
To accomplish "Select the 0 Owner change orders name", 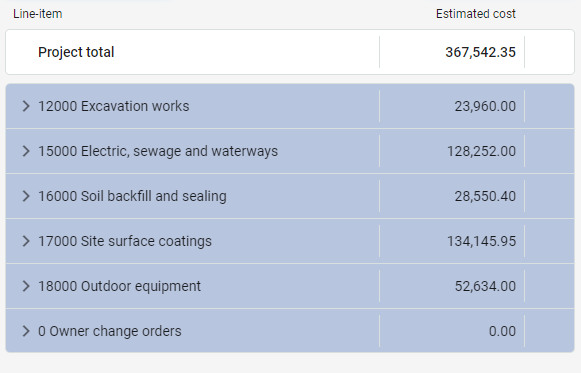I will point(110,331).
